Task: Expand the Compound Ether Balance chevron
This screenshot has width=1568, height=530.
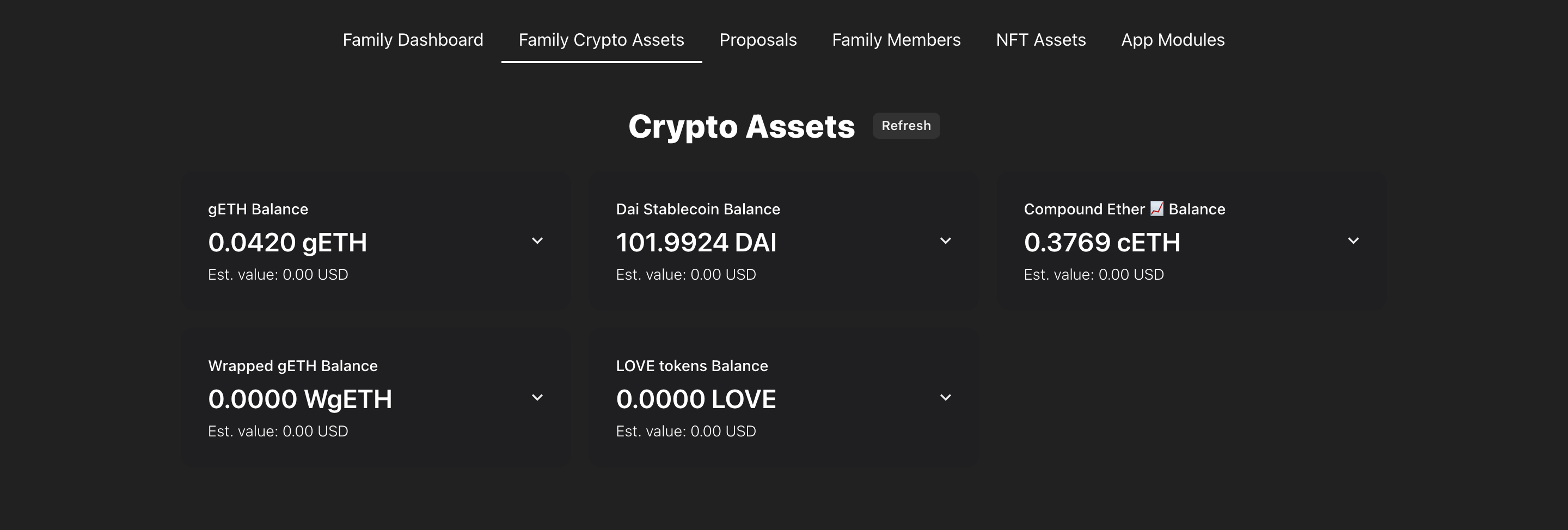Action: (1353, 241)
